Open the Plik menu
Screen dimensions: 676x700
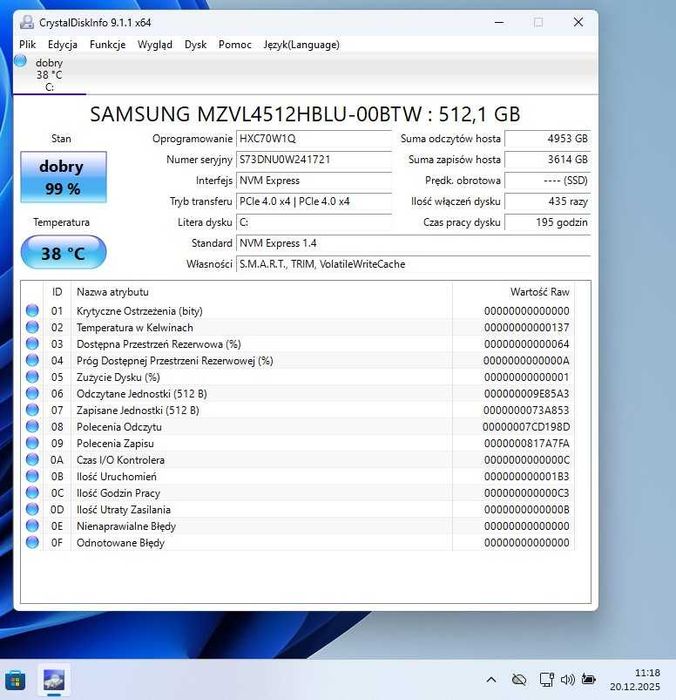(27, 45)
